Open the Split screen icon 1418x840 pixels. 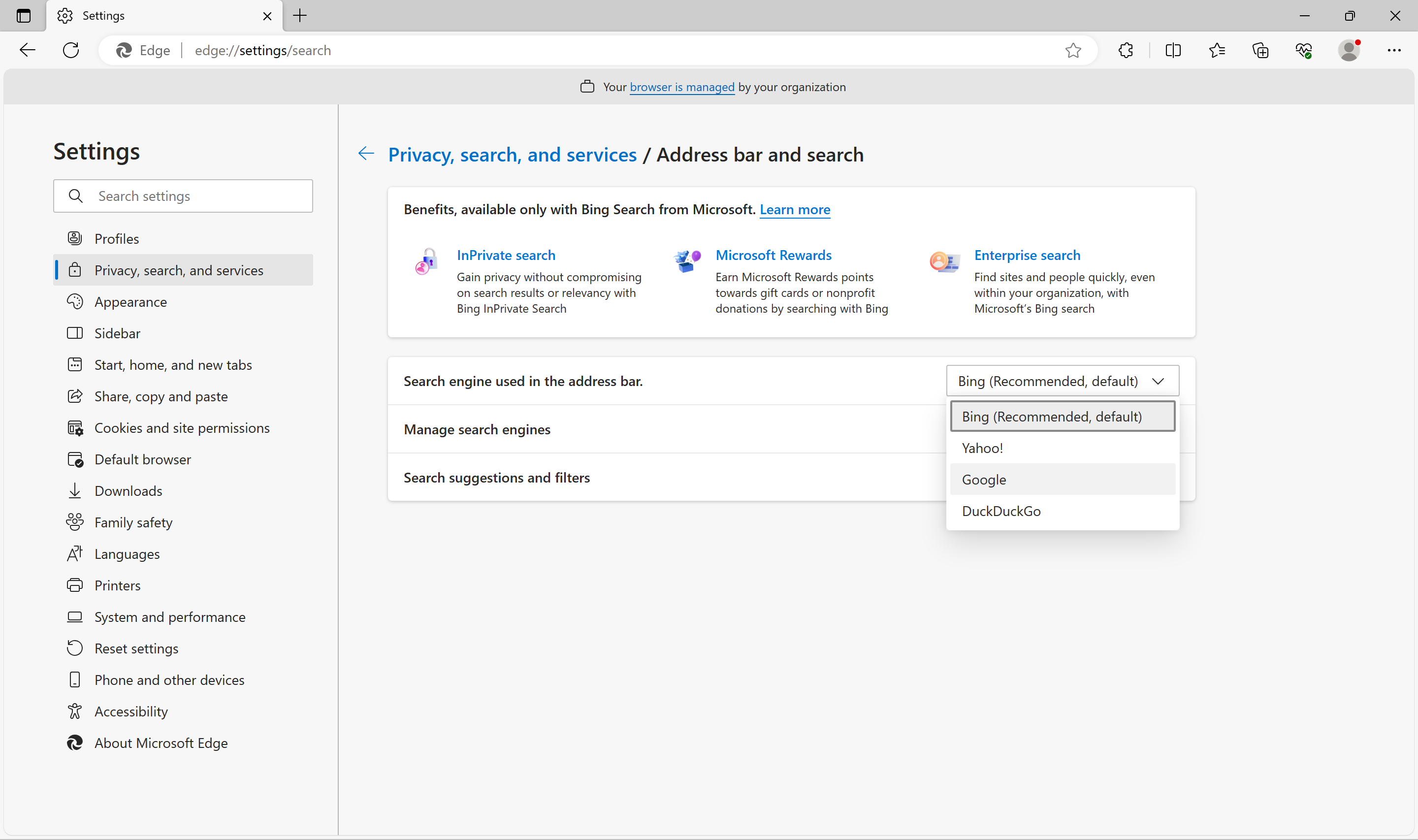click(x=1173, y=50)
